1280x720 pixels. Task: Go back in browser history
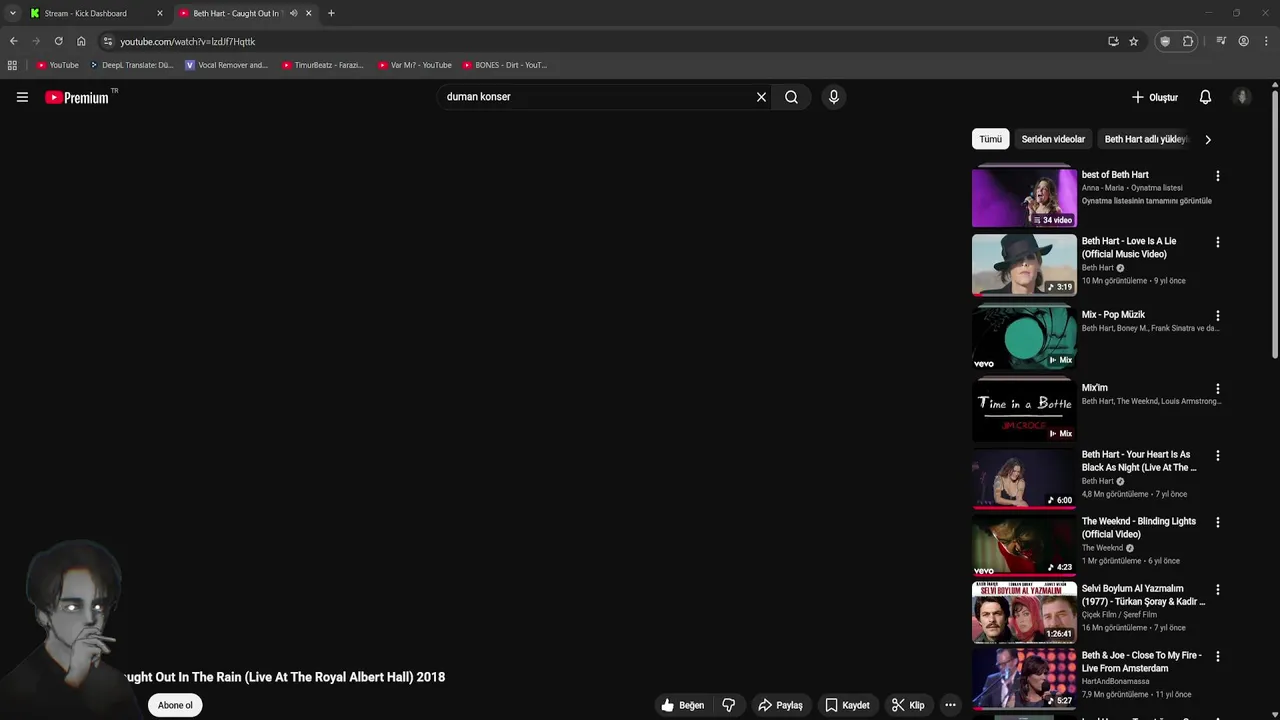pyautogui.click(x=13, y=41)
